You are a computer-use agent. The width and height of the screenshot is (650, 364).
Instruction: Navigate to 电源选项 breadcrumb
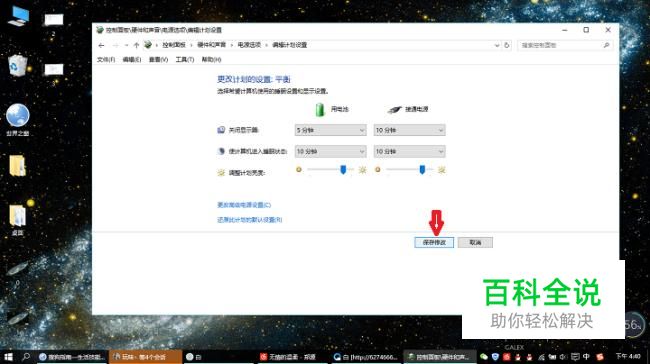click(249, 45)
